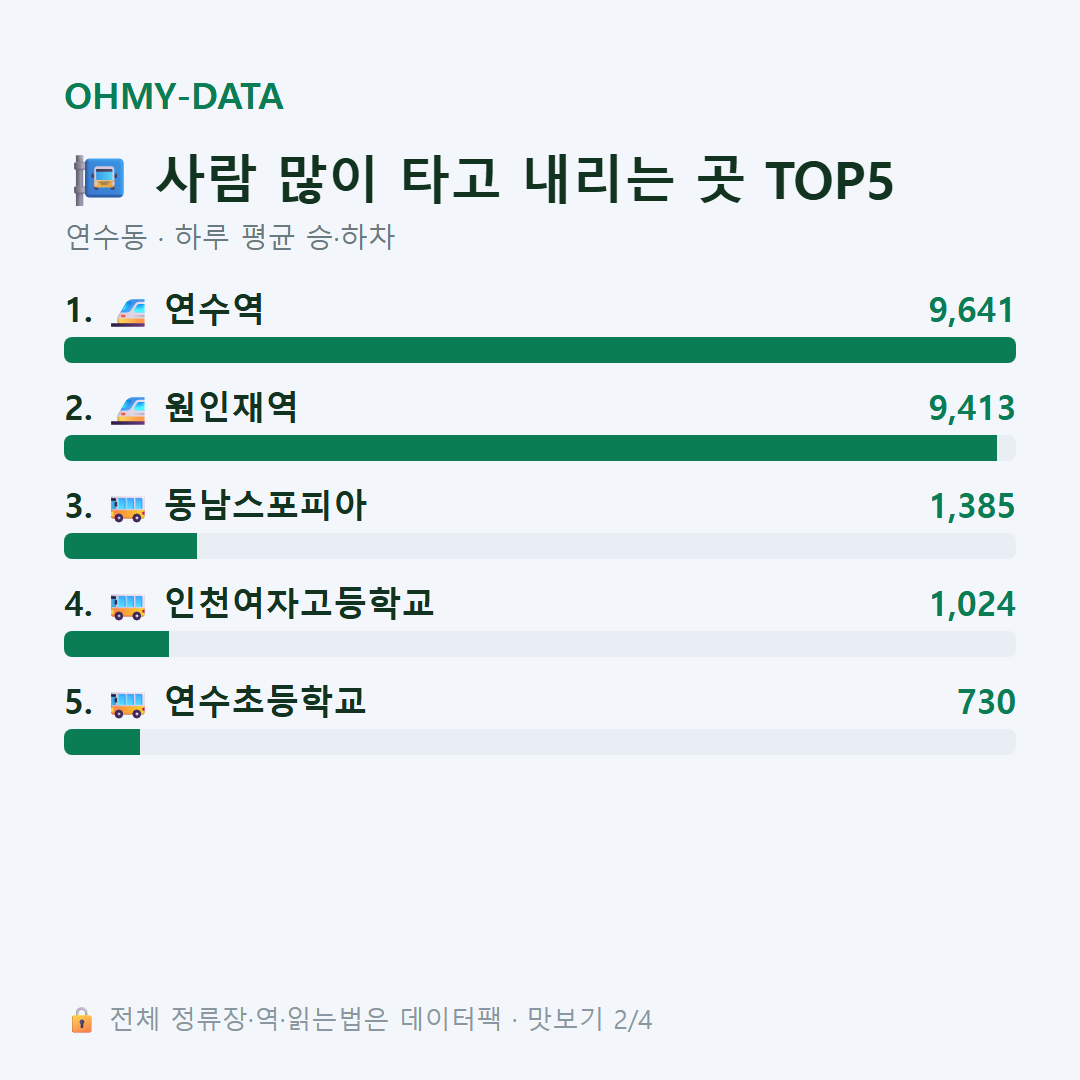This screenshot has width=1080, height=1080.
Task: Click the 1,385 value for 동남스포피아
Action: (972, 506)
